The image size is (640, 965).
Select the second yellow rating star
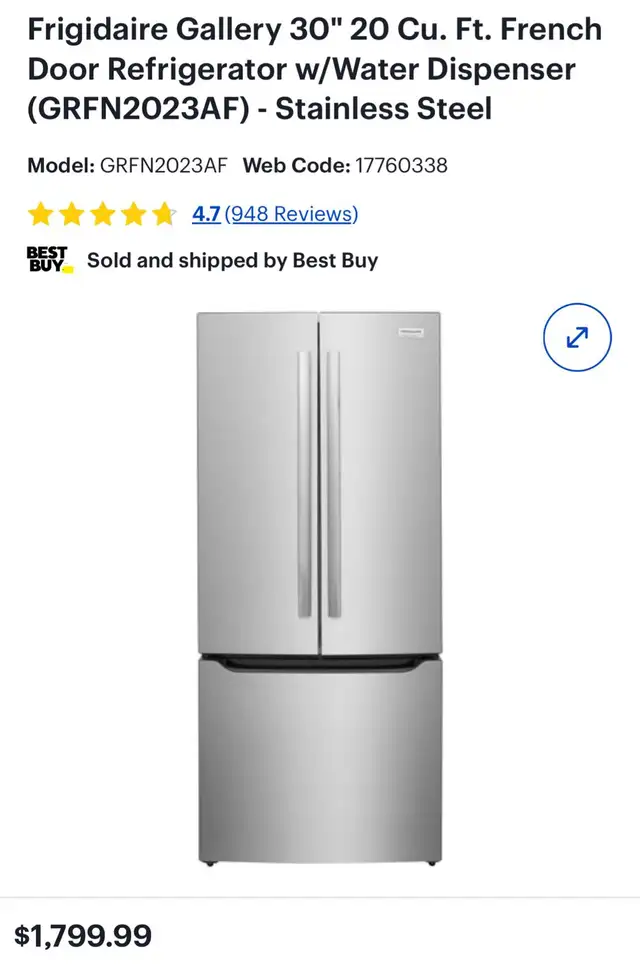(71, 214)
